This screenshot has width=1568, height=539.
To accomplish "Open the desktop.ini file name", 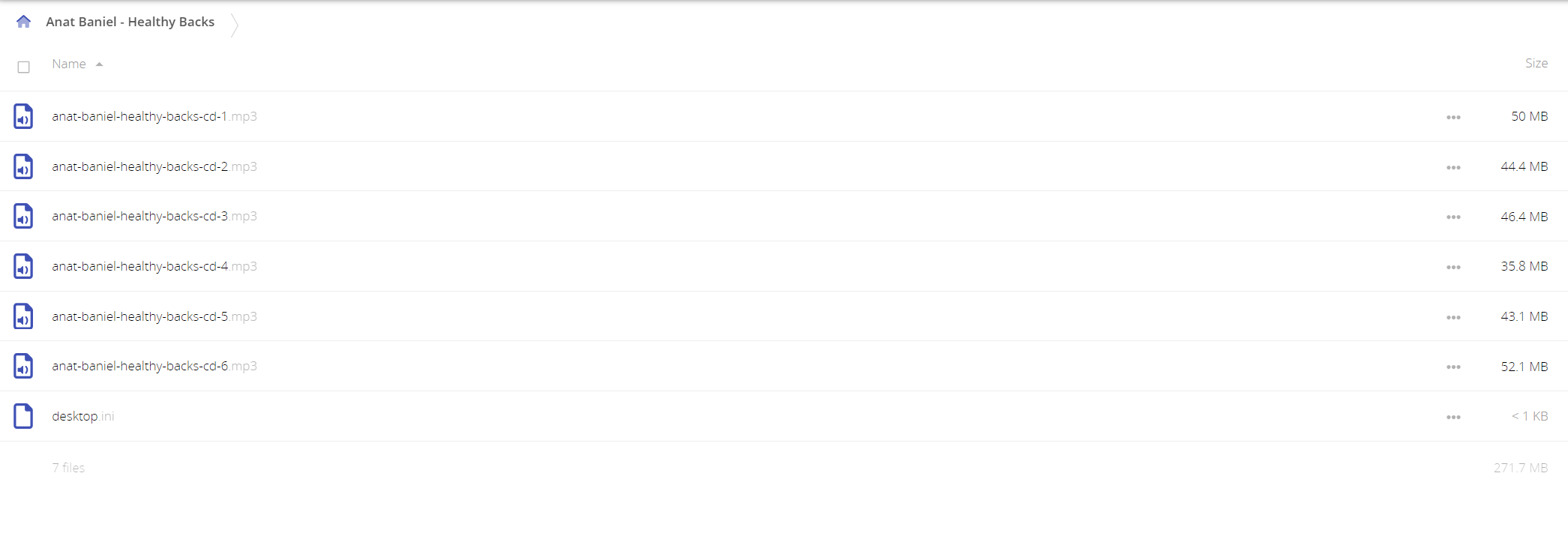I will coord(83,416).
